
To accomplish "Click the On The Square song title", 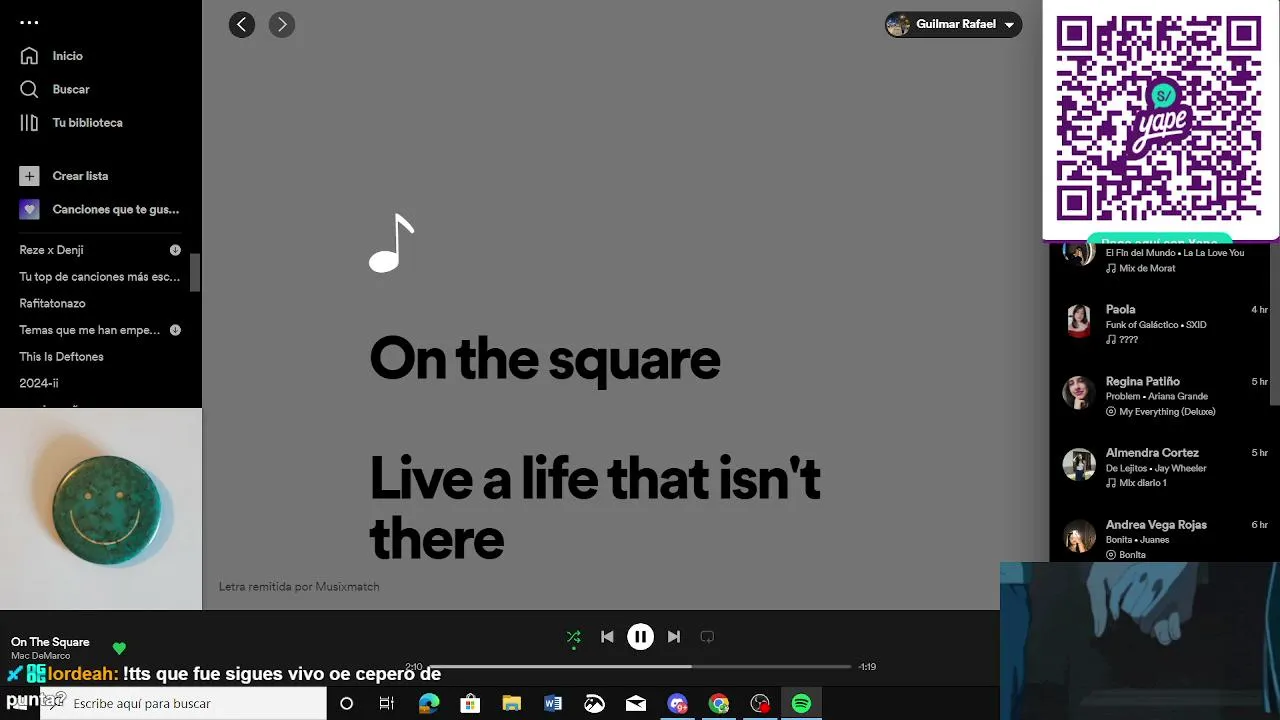I will 50,642.
